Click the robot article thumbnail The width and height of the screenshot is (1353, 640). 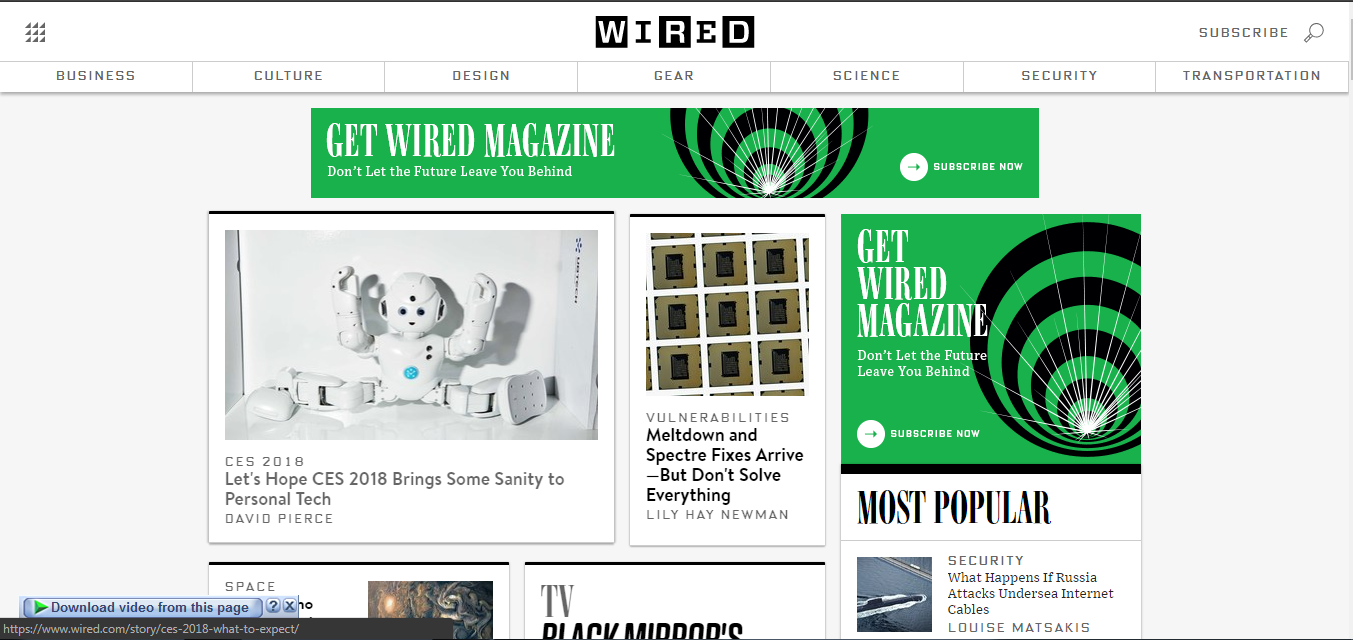click(411, 335)
